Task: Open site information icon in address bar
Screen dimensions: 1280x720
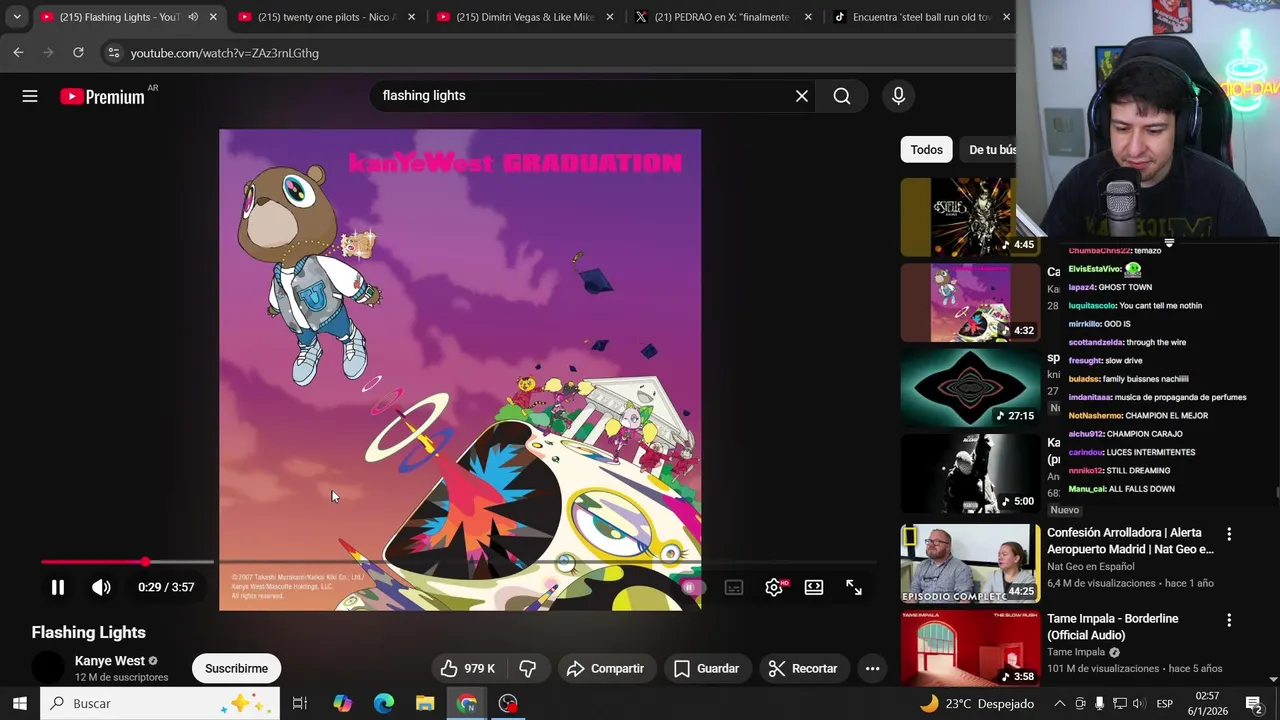Action: [113, 53]
